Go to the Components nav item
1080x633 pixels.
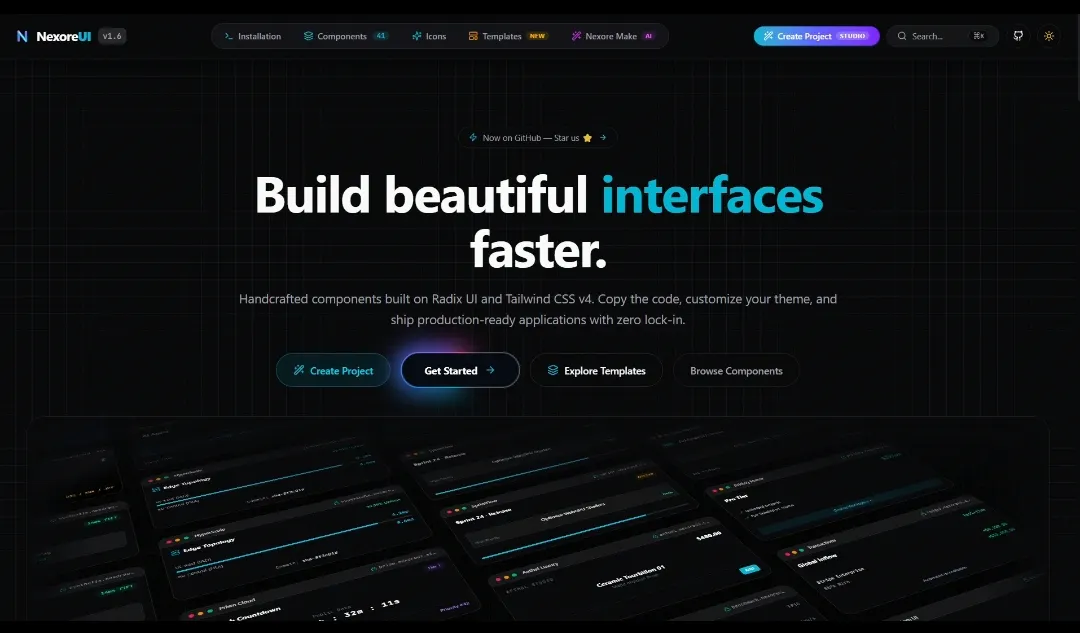(345, 36)
